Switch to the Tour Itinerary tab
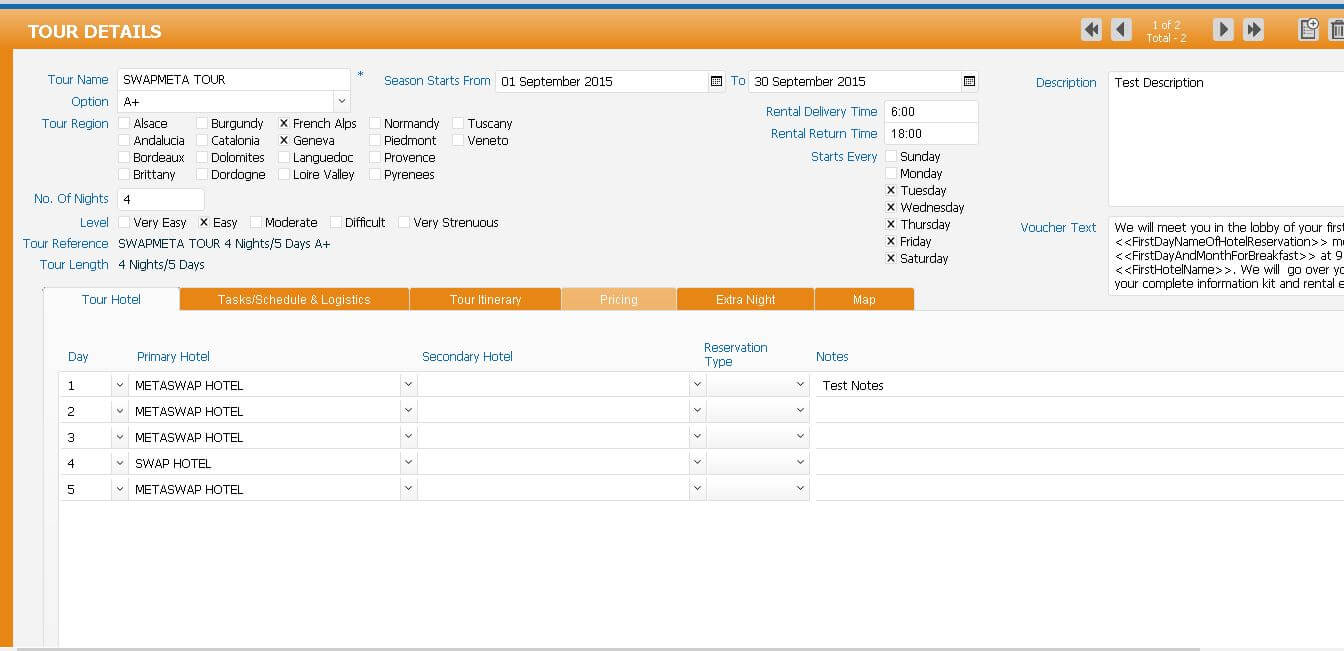 click(485, 299)
